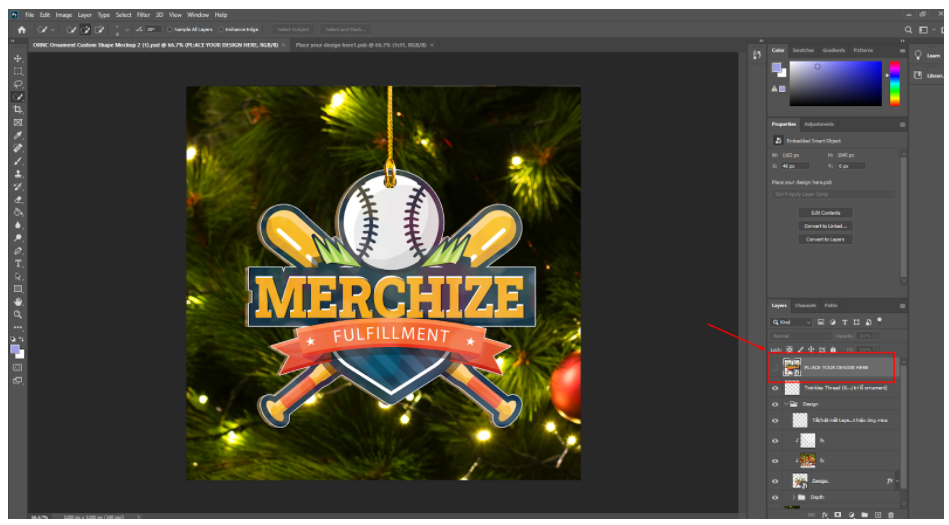Select the Crop tool

tap(18, 109)
